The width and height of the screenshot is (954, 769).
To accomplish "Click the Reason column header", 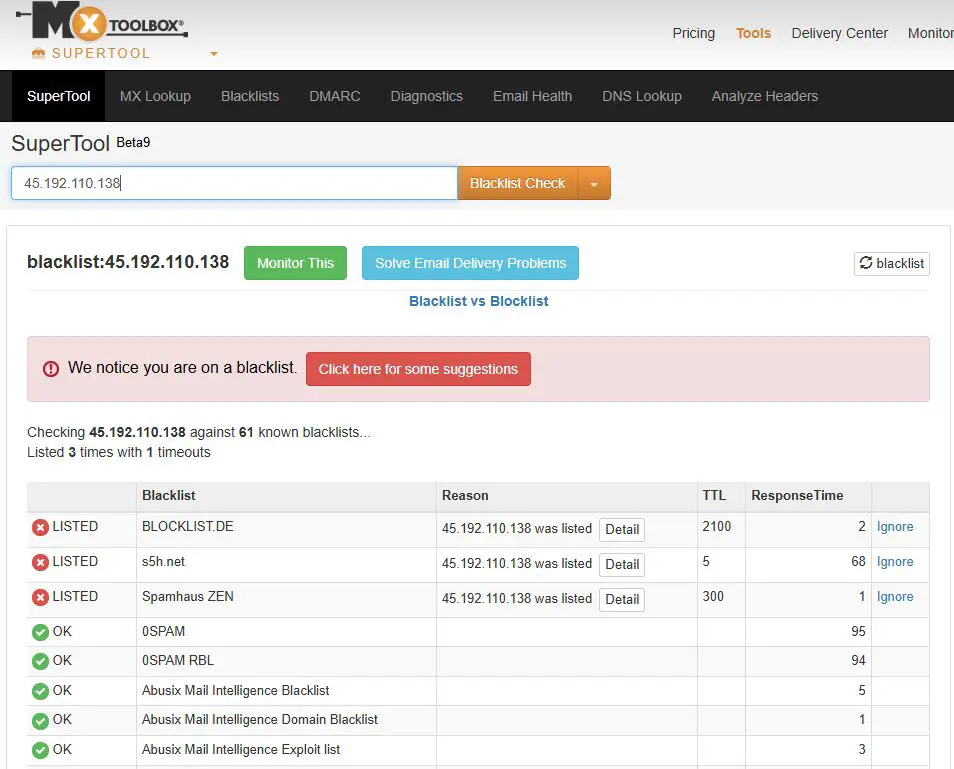I will 465,495.
